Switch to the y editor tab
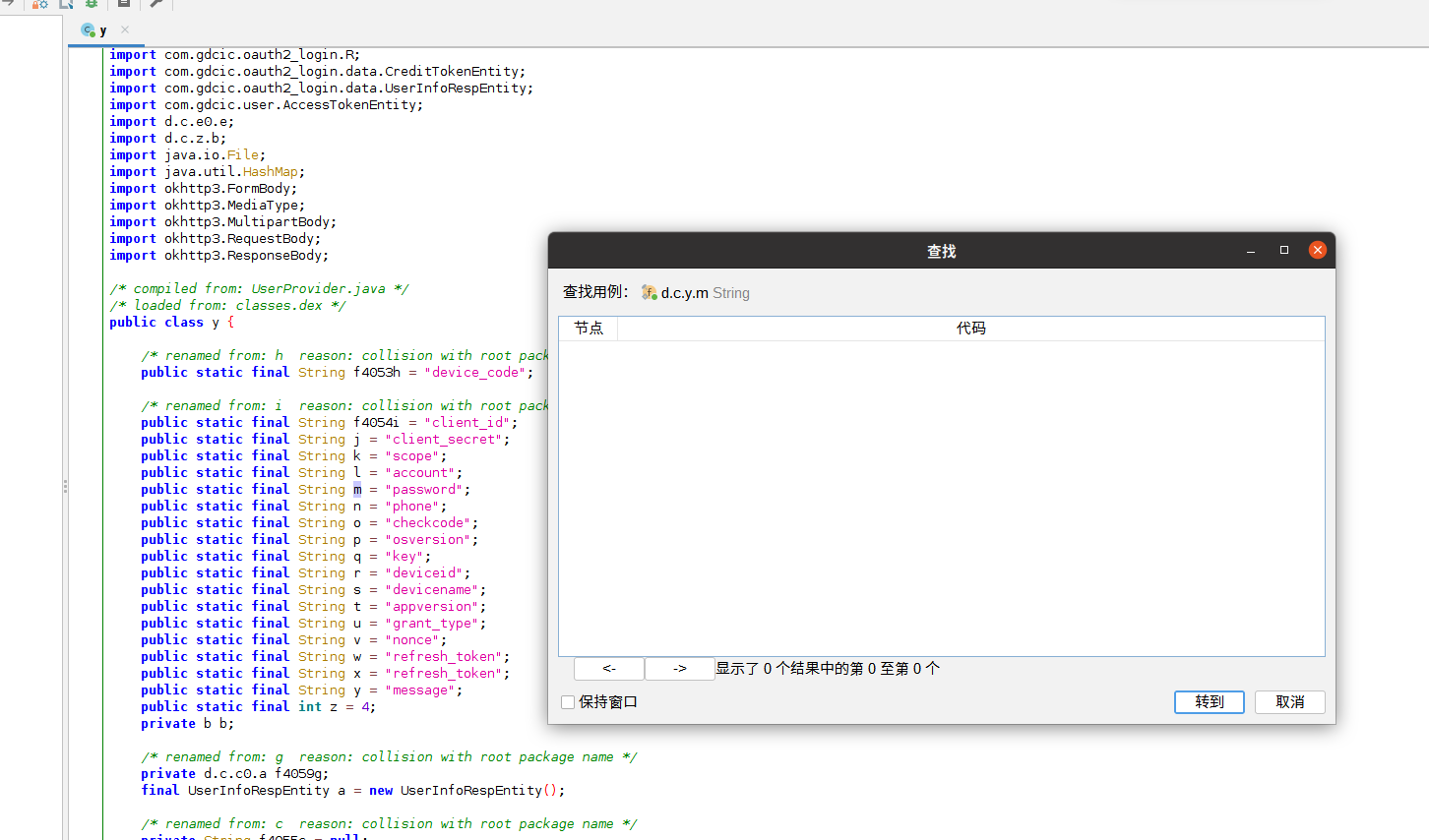The width and height of the screenshot is (1429, 840). click(101, 30)
